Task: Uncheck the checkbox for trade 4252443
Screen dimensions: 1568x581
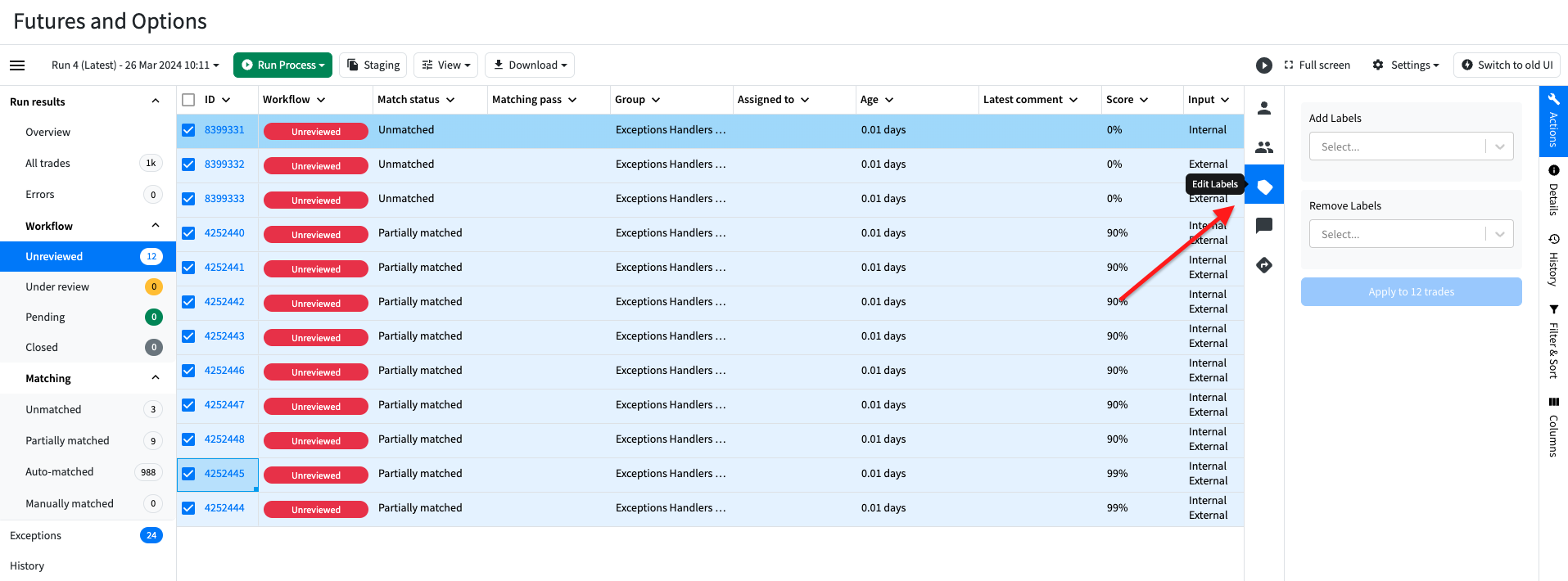Action: [x=188, y=336]
